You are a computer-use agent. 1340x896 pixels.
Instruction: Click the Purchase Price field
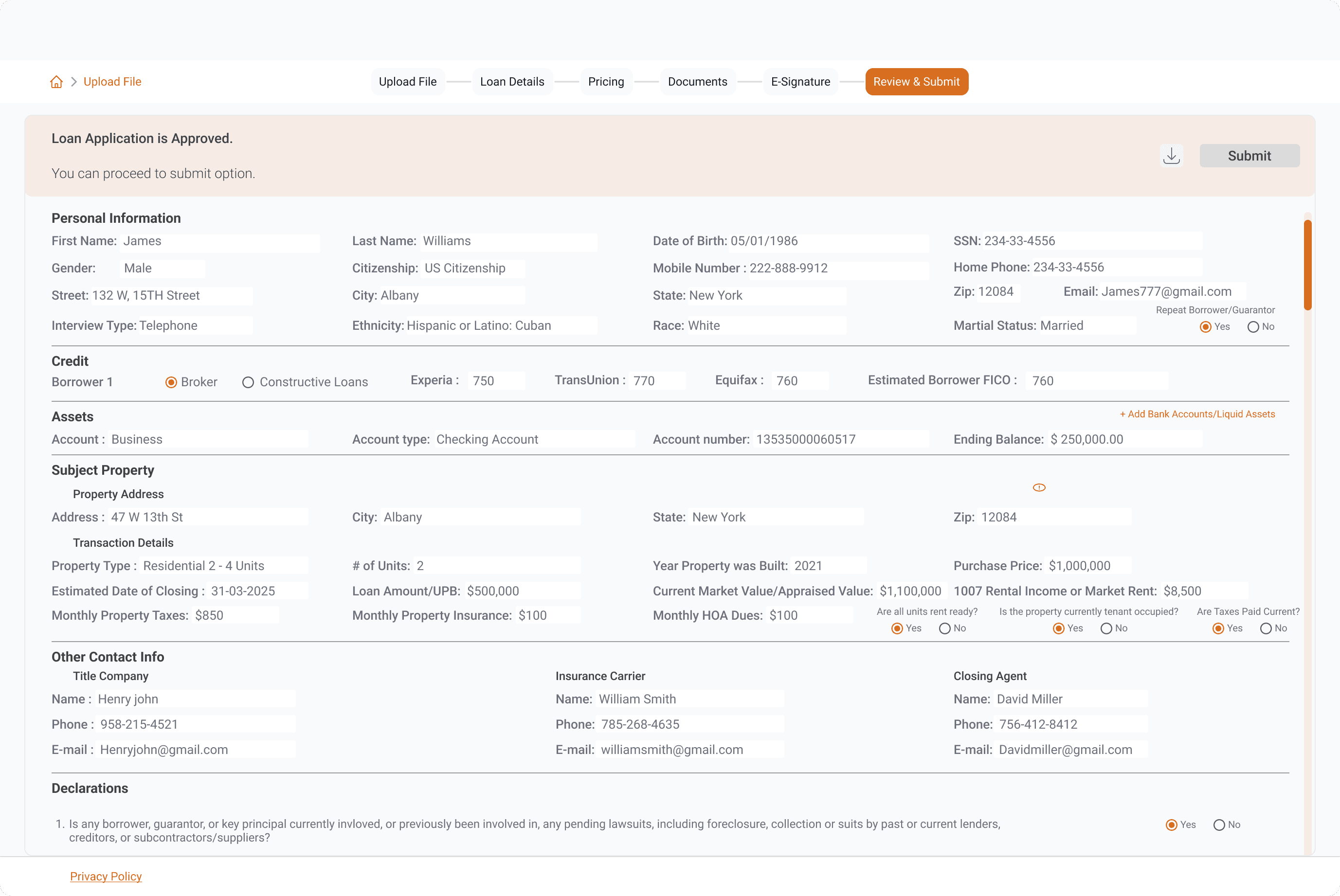coord(1088,566)
